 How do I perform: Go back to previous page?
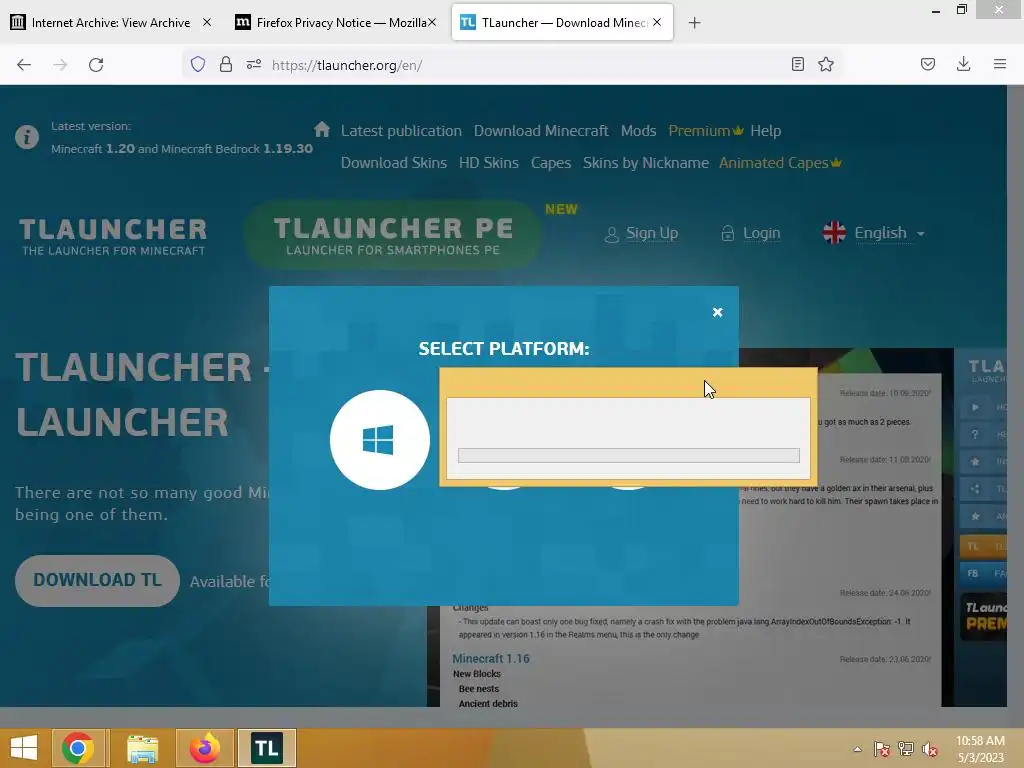point(24,65)
